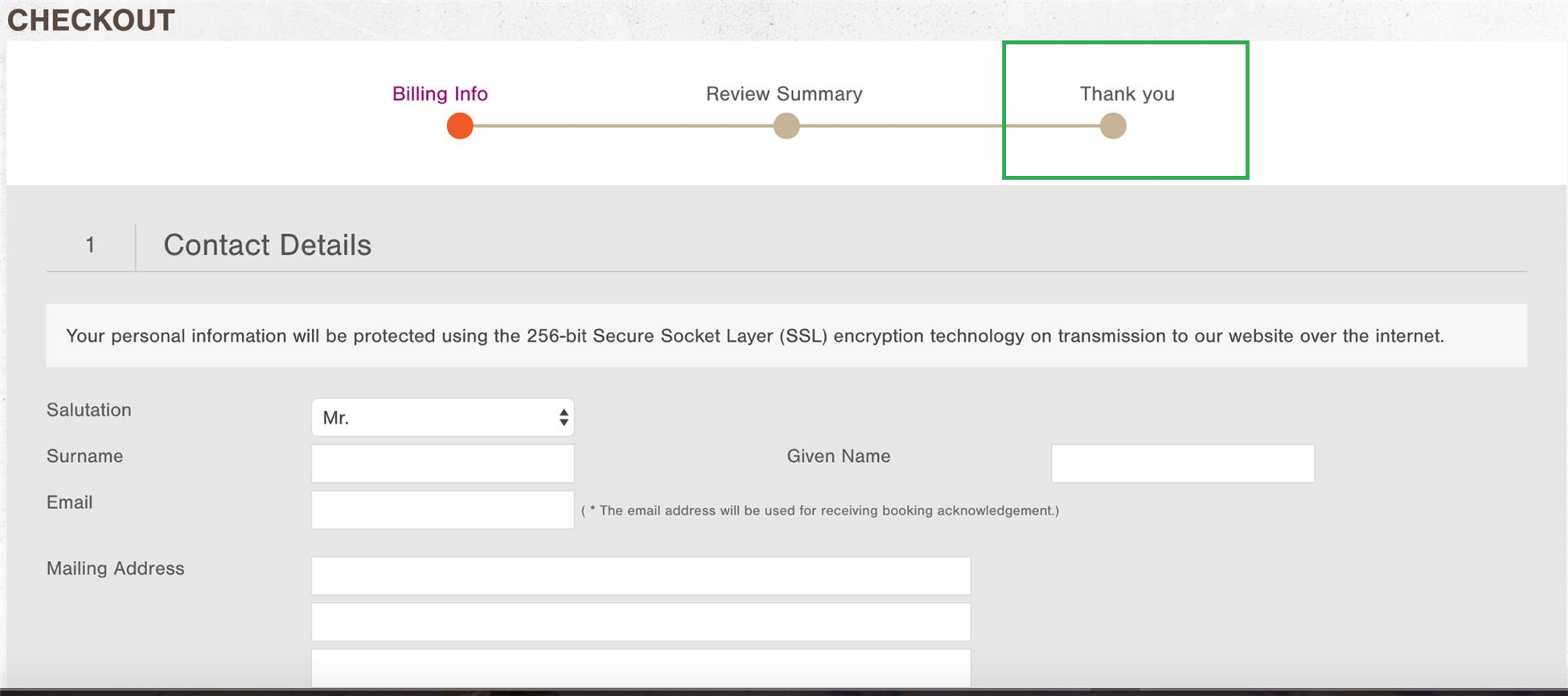The width and height of the screenshot is (1568, 696).
Task: Focus the Email input box
Action: point(442,510)
